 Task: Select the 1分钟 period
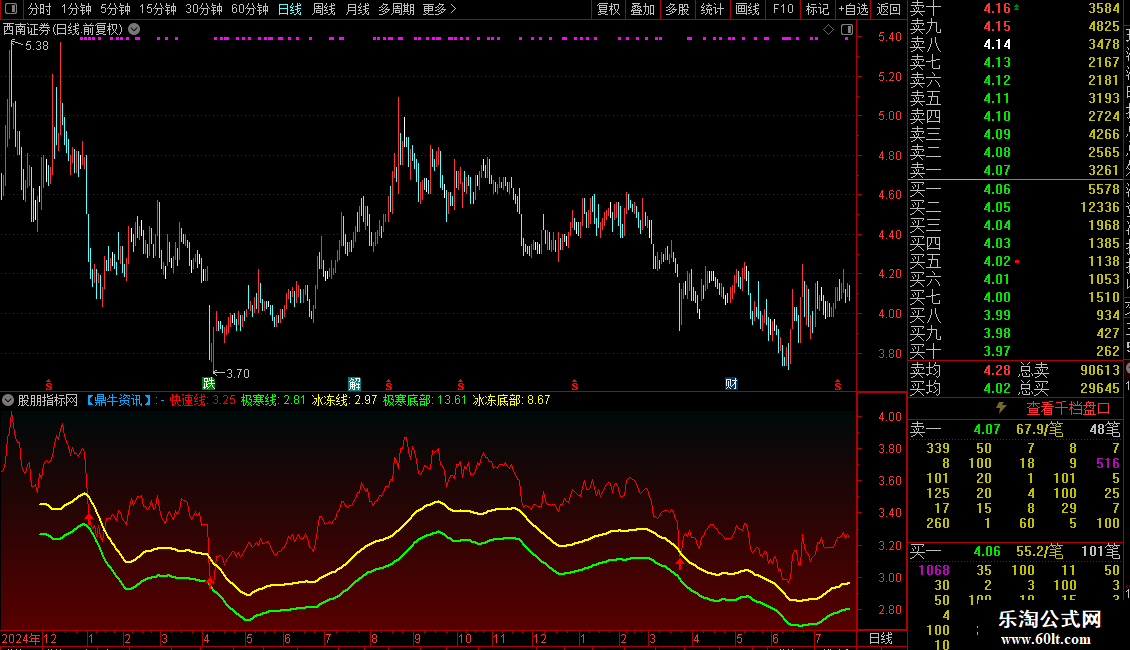(x=76, y=9)
